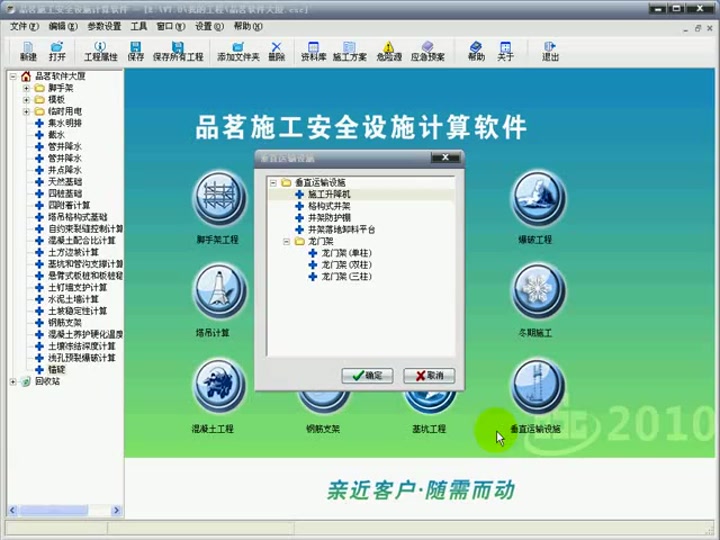The image size is (720, 540).
Task: Click the 取消 button in dialog
Action: coord(429,376)
